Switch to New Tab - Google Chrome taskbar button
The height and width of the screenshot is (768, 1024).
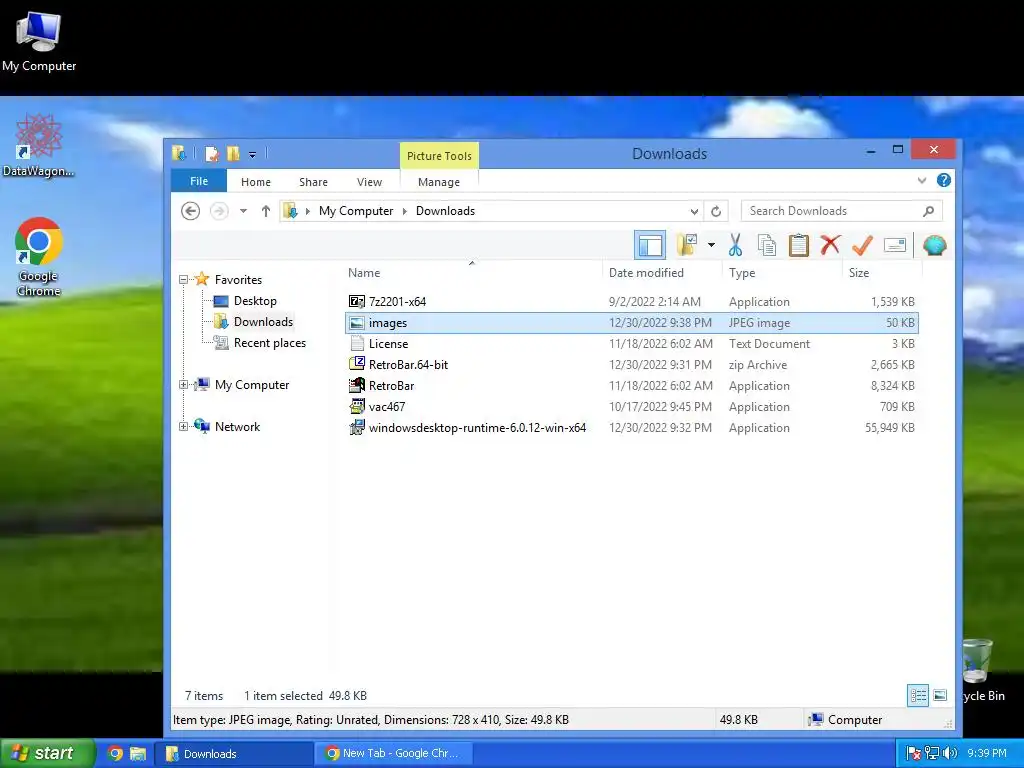point(394,754)
